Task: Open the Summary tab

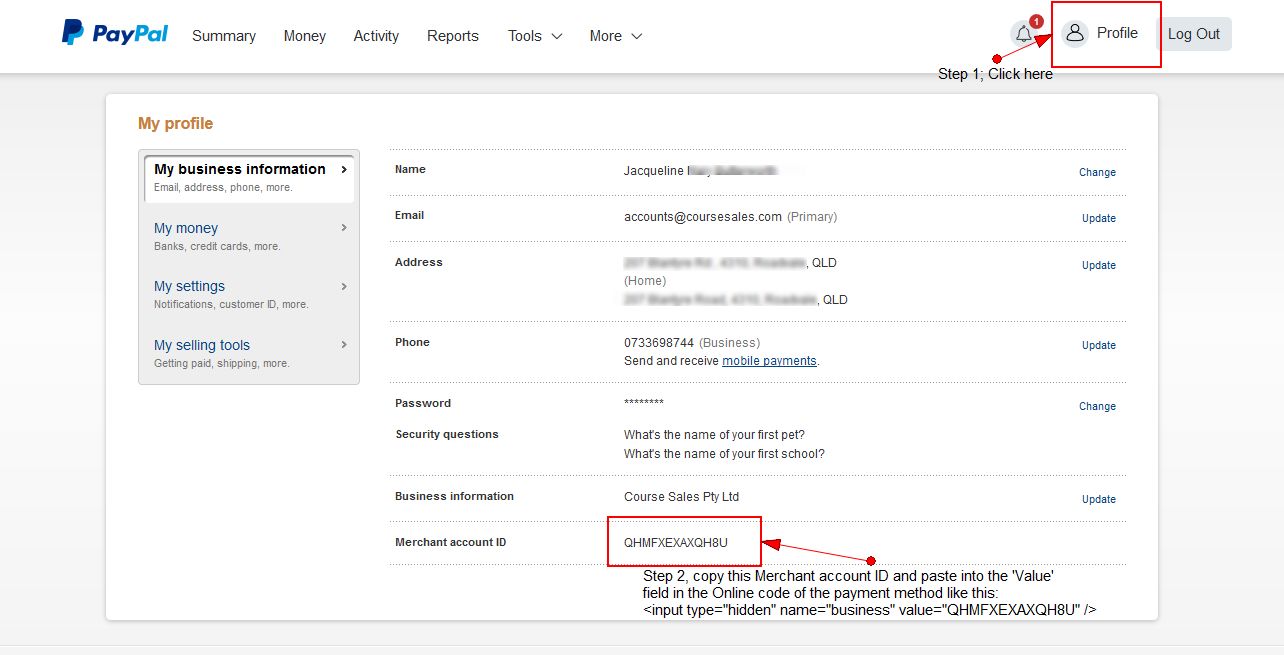Action: (224, 36)
